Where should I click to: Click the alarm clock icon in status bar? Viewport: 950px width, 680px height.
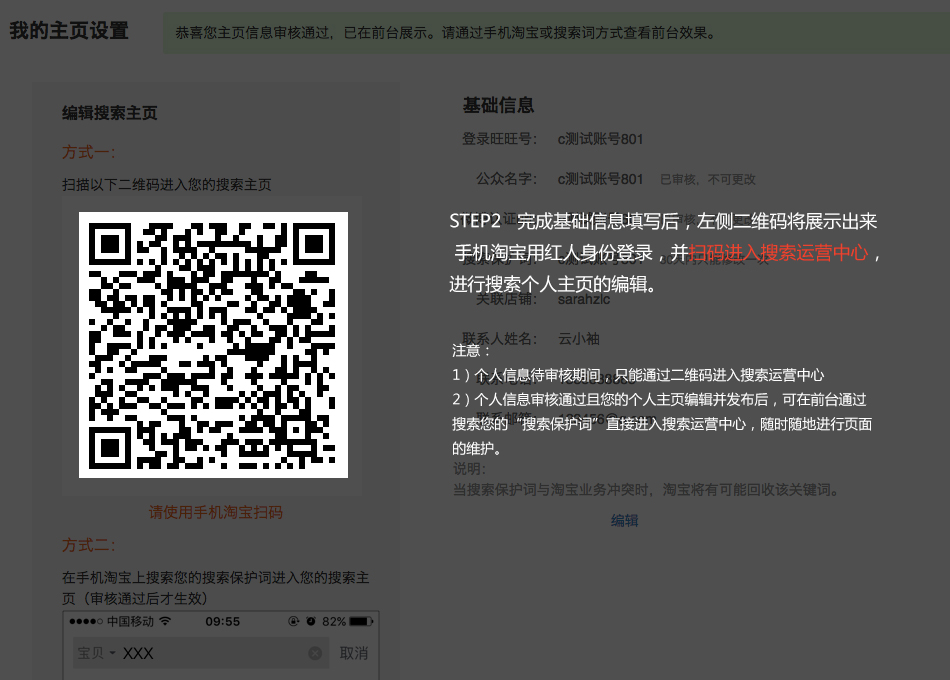point(311,621)
